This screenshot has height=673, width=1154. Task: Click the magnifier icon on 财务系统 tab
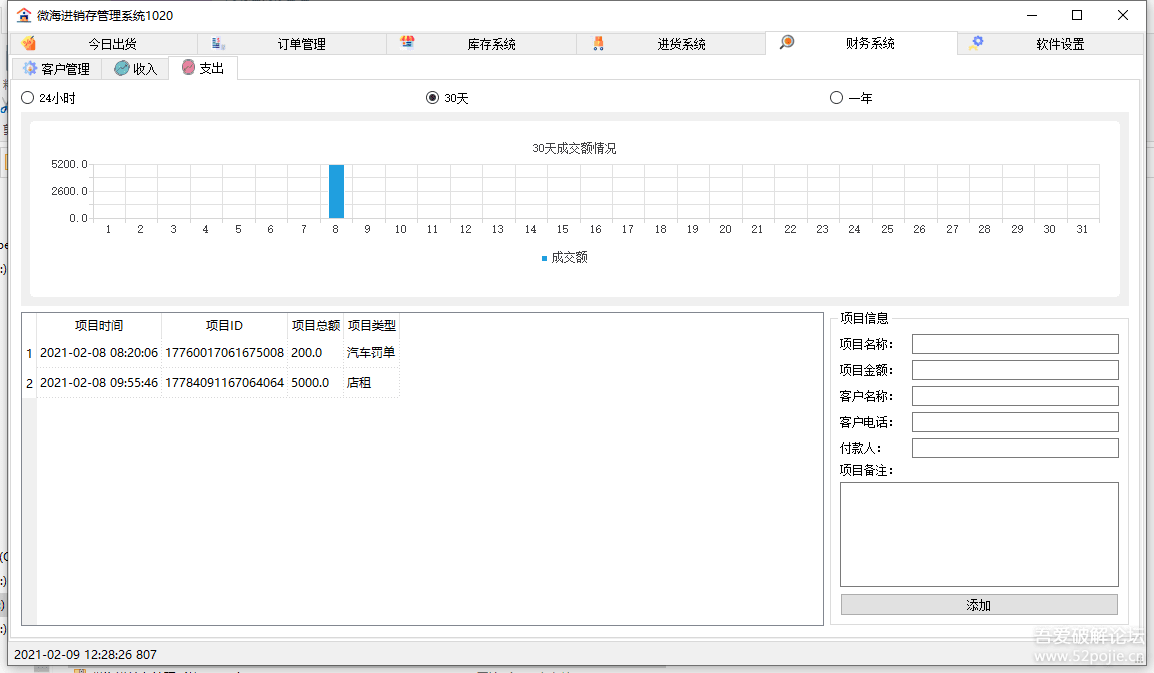point(786,42)
